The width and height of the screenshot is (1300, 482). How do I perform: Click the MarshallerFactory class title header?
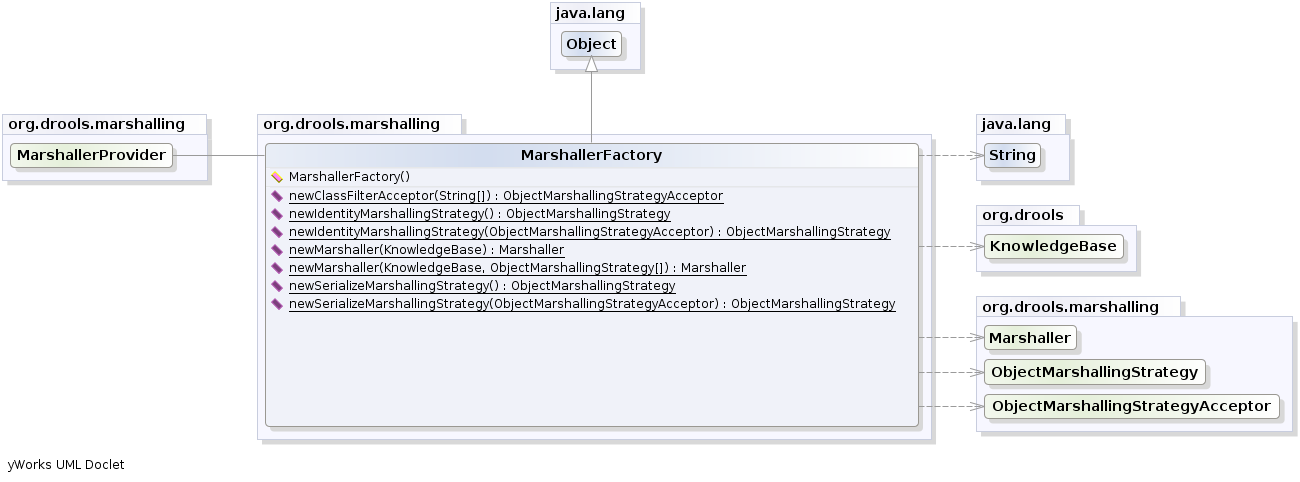pyautogui.click(x=591, y=156)
